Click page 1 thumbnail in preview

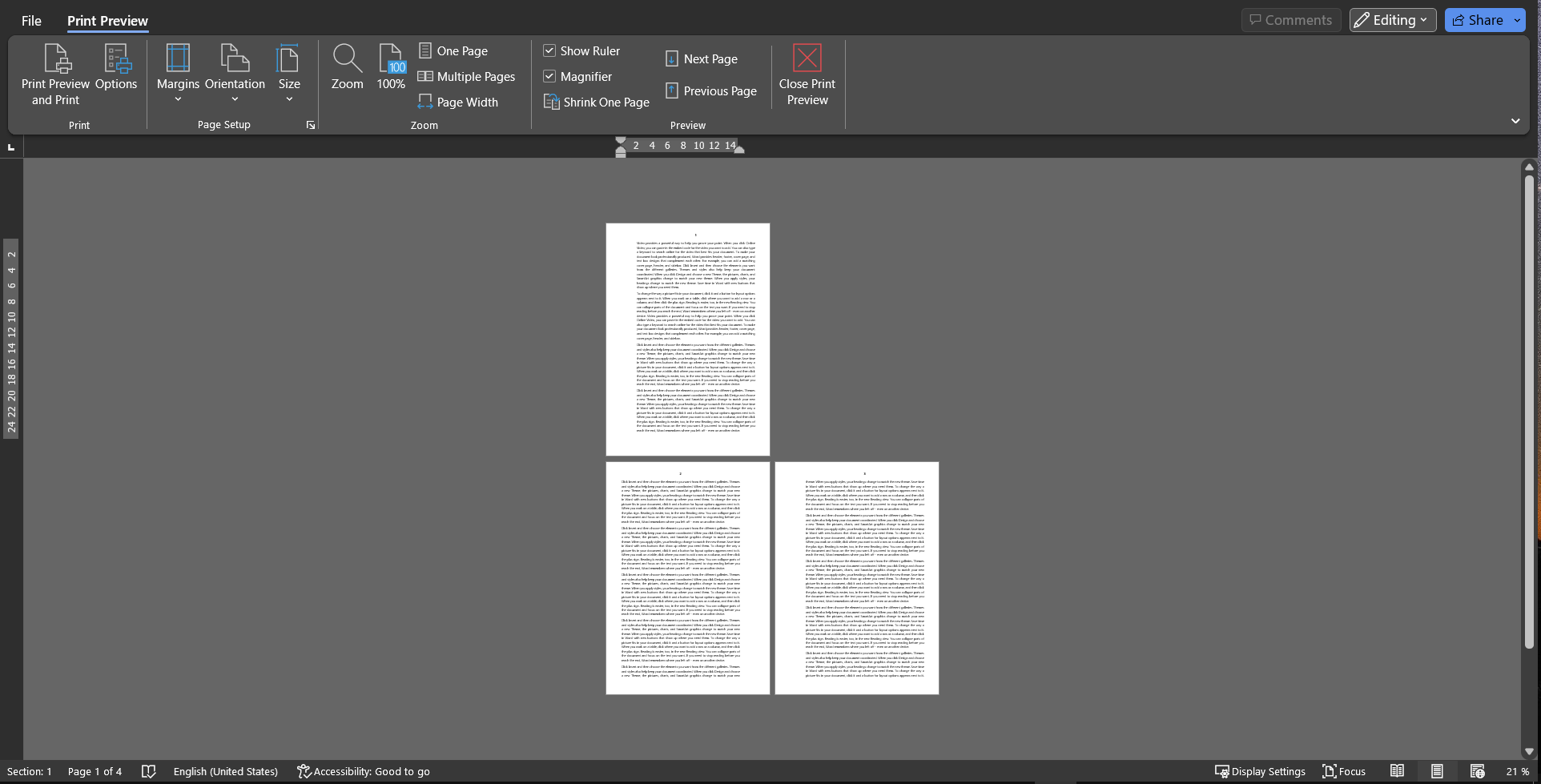[x=687, y=340]
